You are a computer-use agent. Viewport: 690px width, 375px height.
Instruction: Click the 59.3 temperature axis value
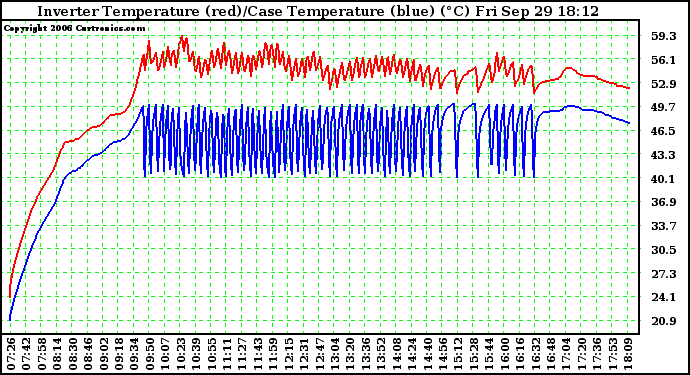(x=664, y=36)
